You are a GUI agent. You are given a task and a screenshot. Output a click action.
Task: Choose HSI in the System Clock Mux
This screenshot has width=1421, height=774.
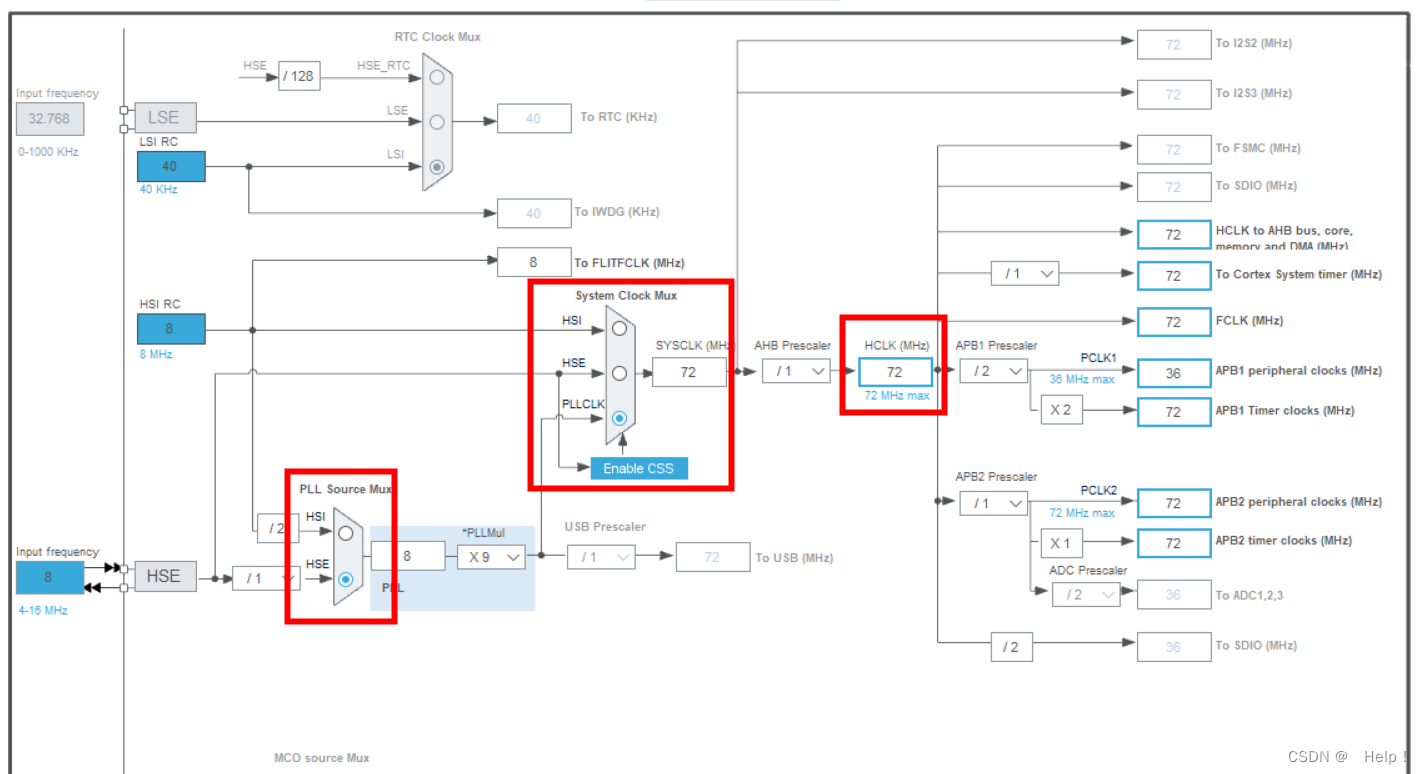pyautogui.click(x=619, y=328)
